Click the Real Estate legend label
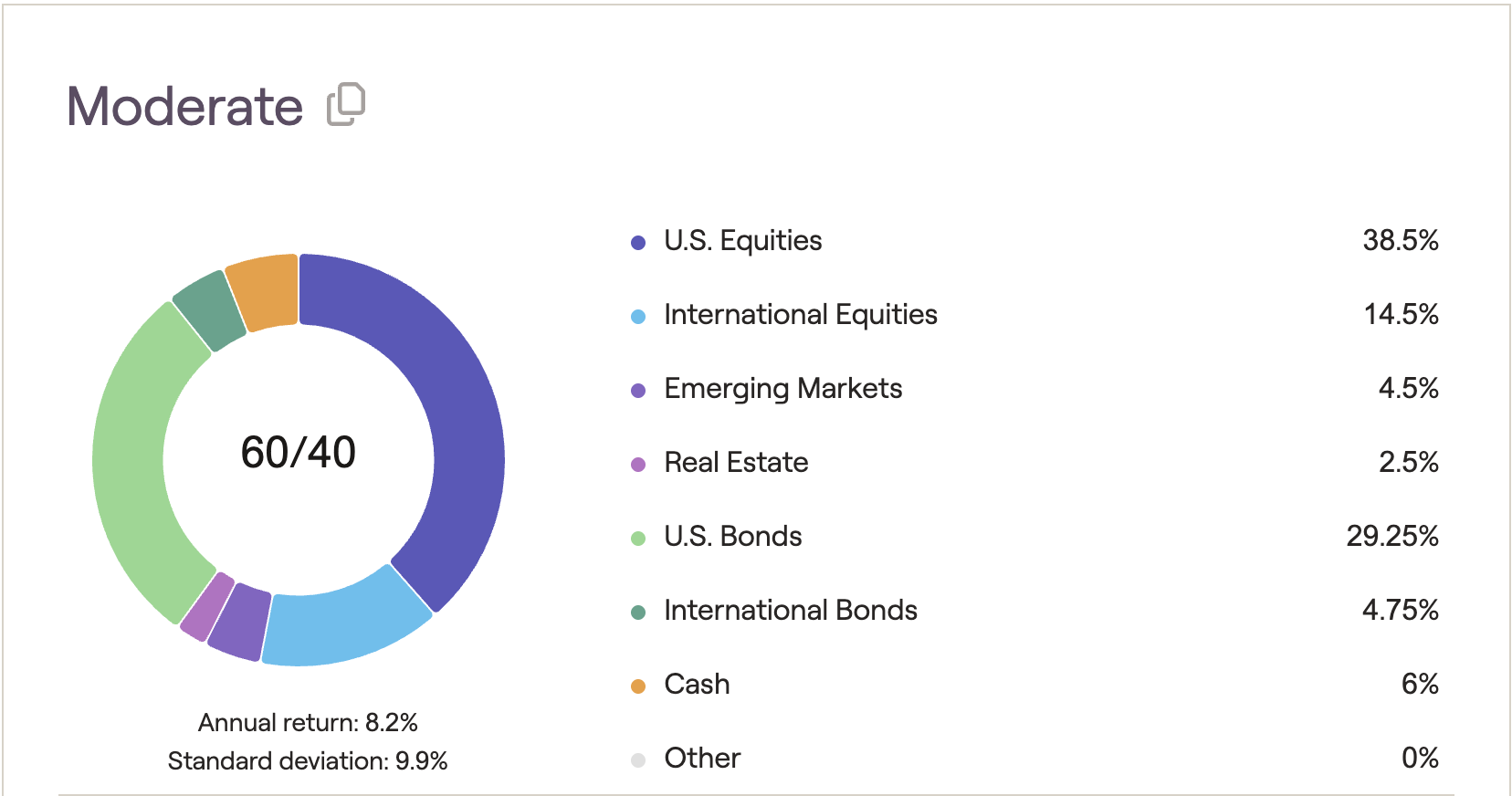 coord(736,463)
